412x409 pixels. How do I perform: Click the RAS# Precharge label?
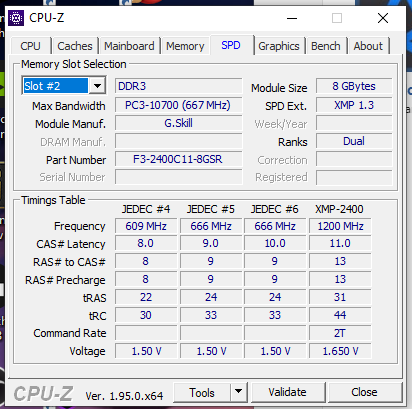(x=65, y=280)
